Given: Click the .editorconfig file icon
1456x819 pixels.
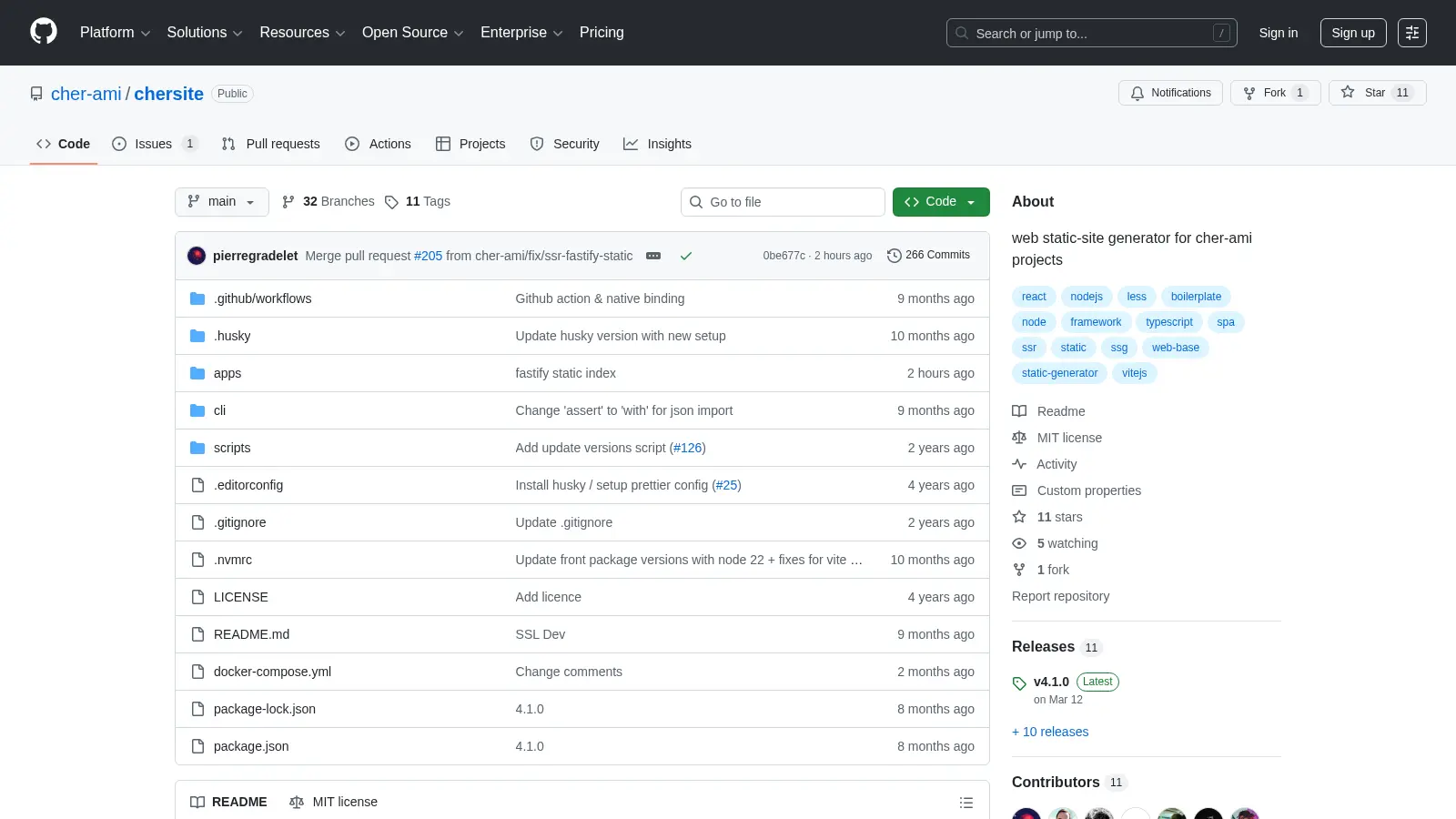Looking at the screenshot, I should click(x=197, y=485).
